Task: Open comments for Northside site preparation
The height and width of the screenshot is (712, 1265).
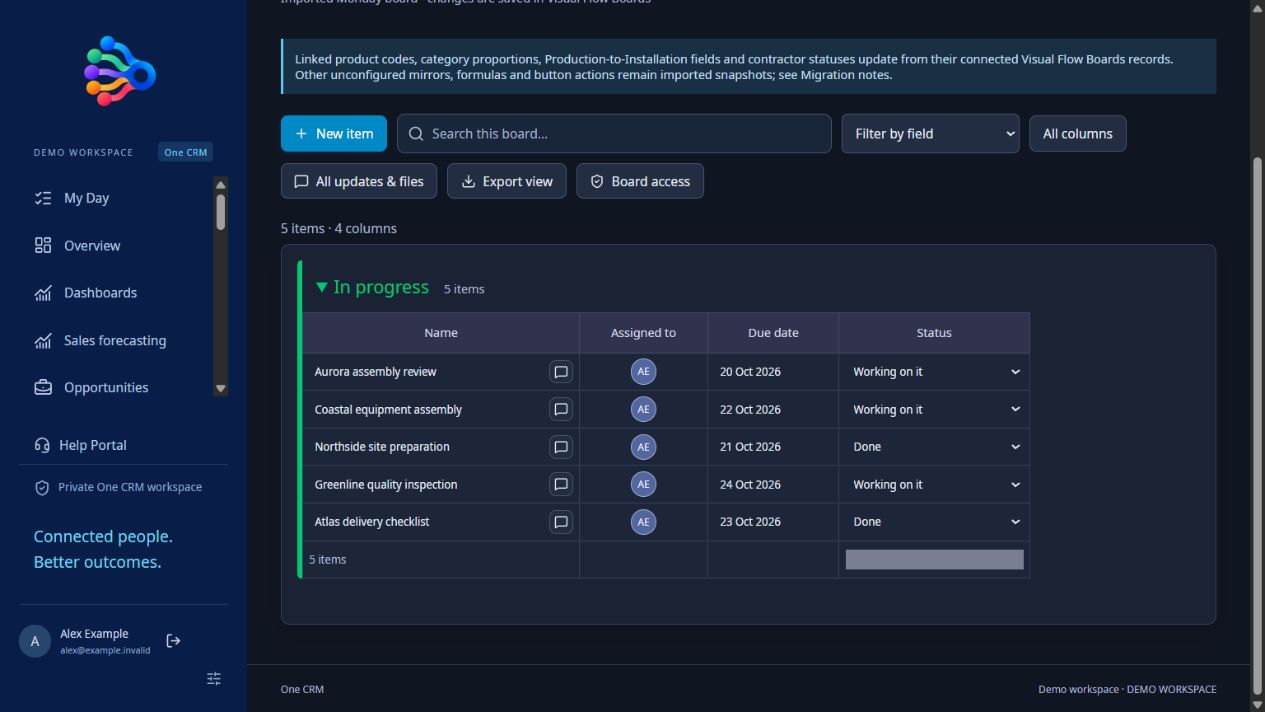Action: coord(561,447)
